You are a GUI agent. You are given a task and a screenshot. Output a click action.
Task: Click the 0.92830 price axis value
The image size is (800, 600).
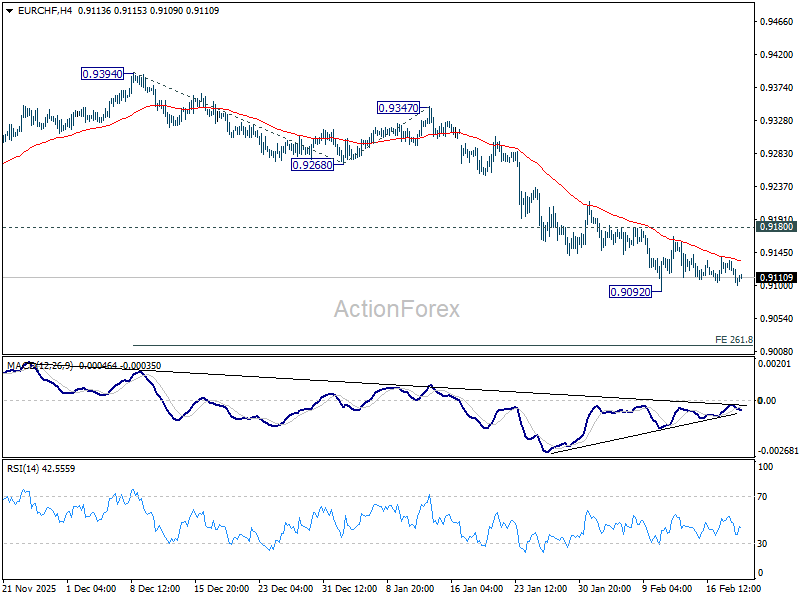coord(777,154)
